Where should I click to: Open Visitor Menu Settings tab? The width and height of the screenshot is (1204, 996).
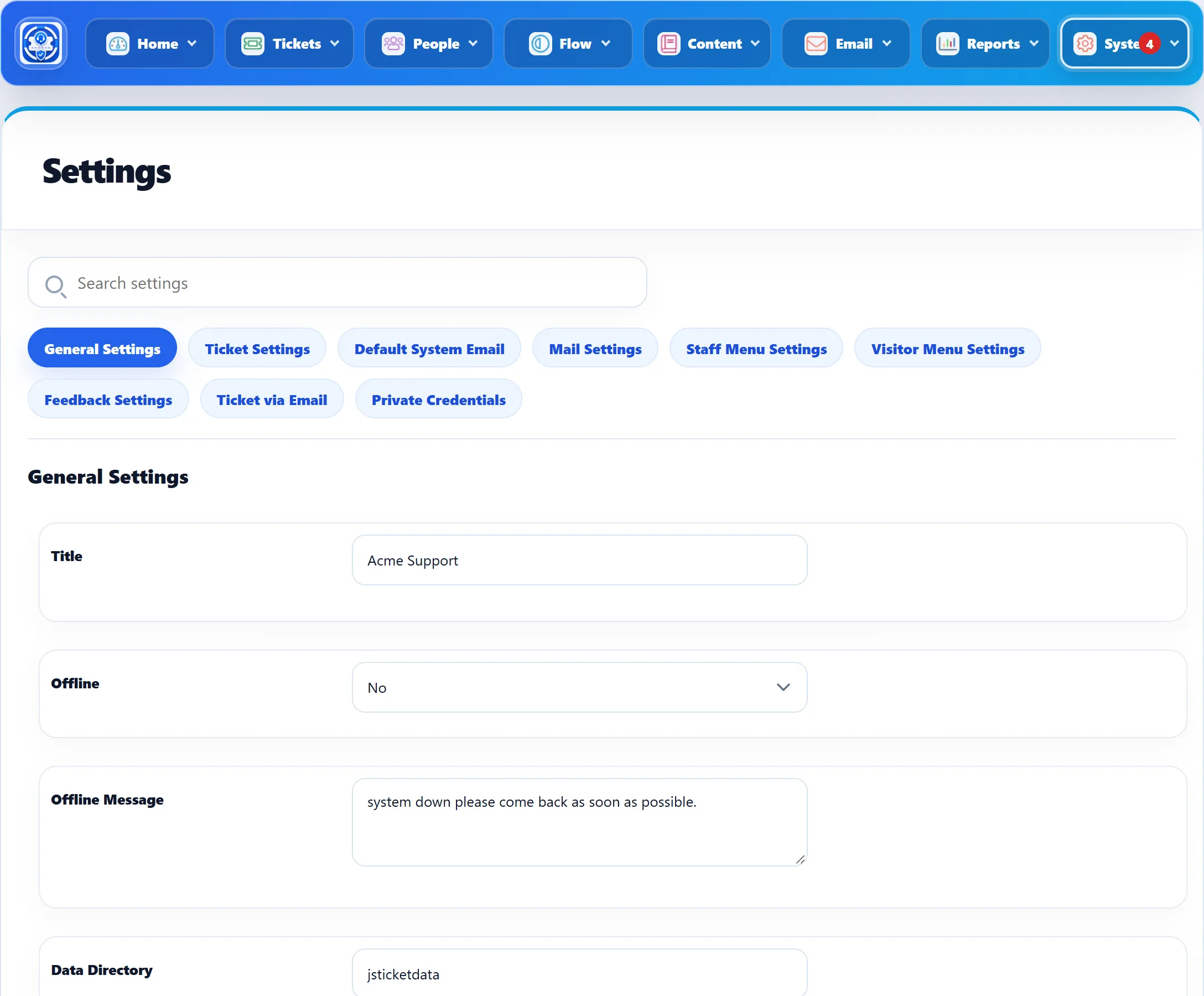tap(948, 348)
